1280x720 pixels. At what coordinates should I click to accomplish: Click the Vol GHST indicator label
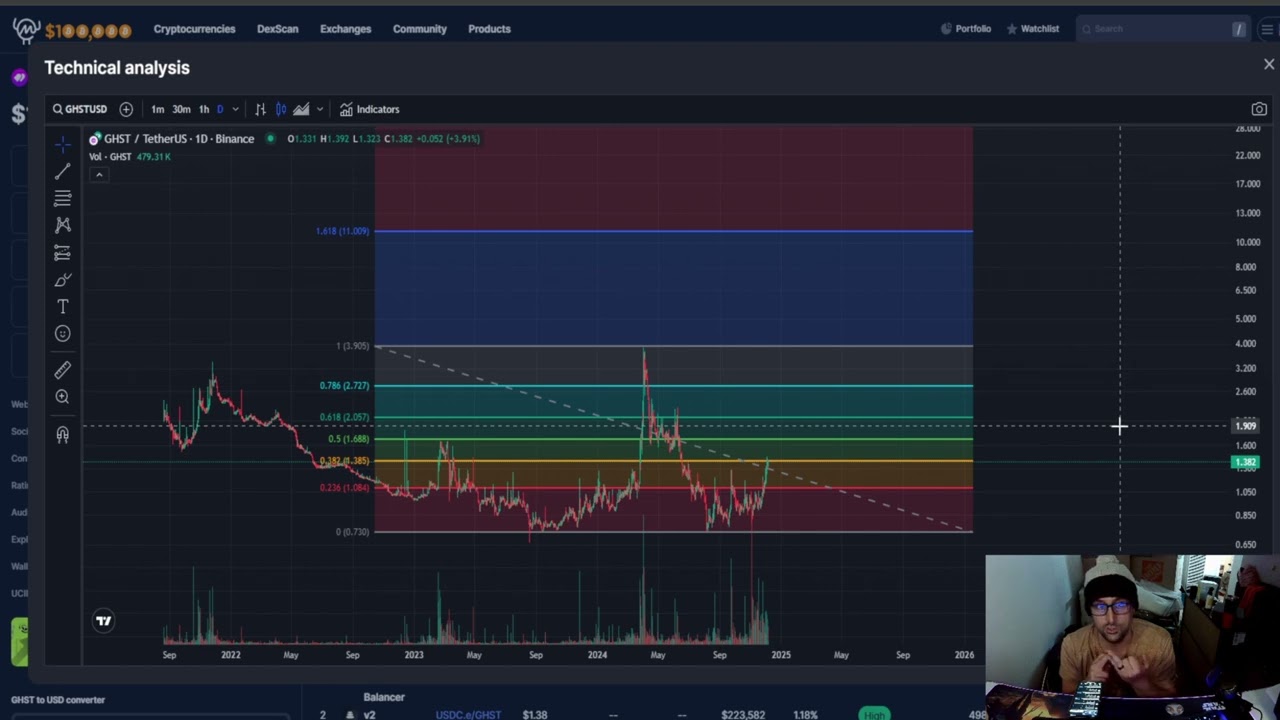(110, 157)
